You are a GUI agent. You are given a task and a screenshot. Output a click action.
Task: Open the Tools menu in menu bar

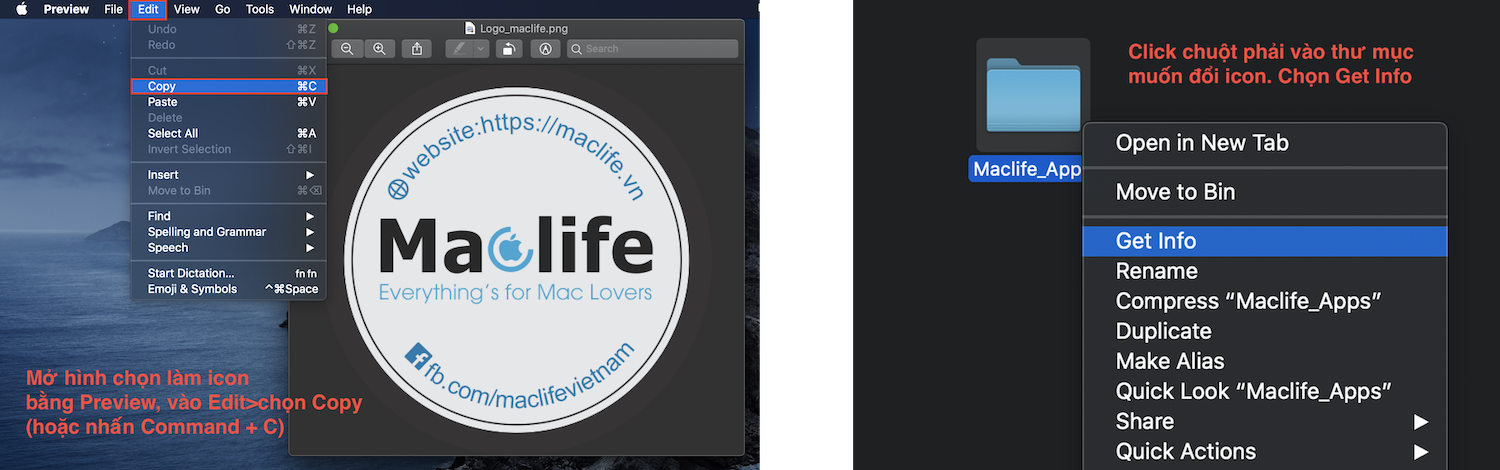pos(260,9)
